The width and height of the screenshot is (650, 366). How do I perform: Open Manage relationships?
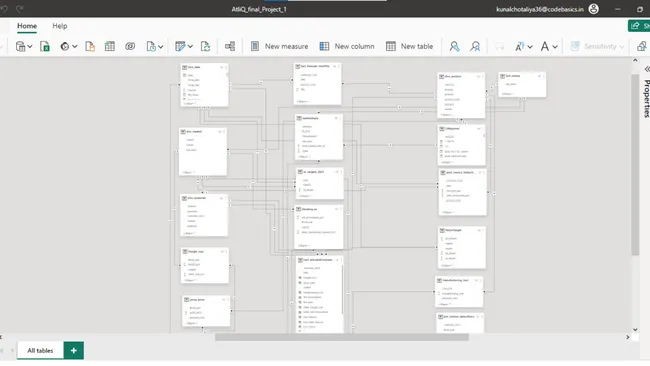[230, 46]
